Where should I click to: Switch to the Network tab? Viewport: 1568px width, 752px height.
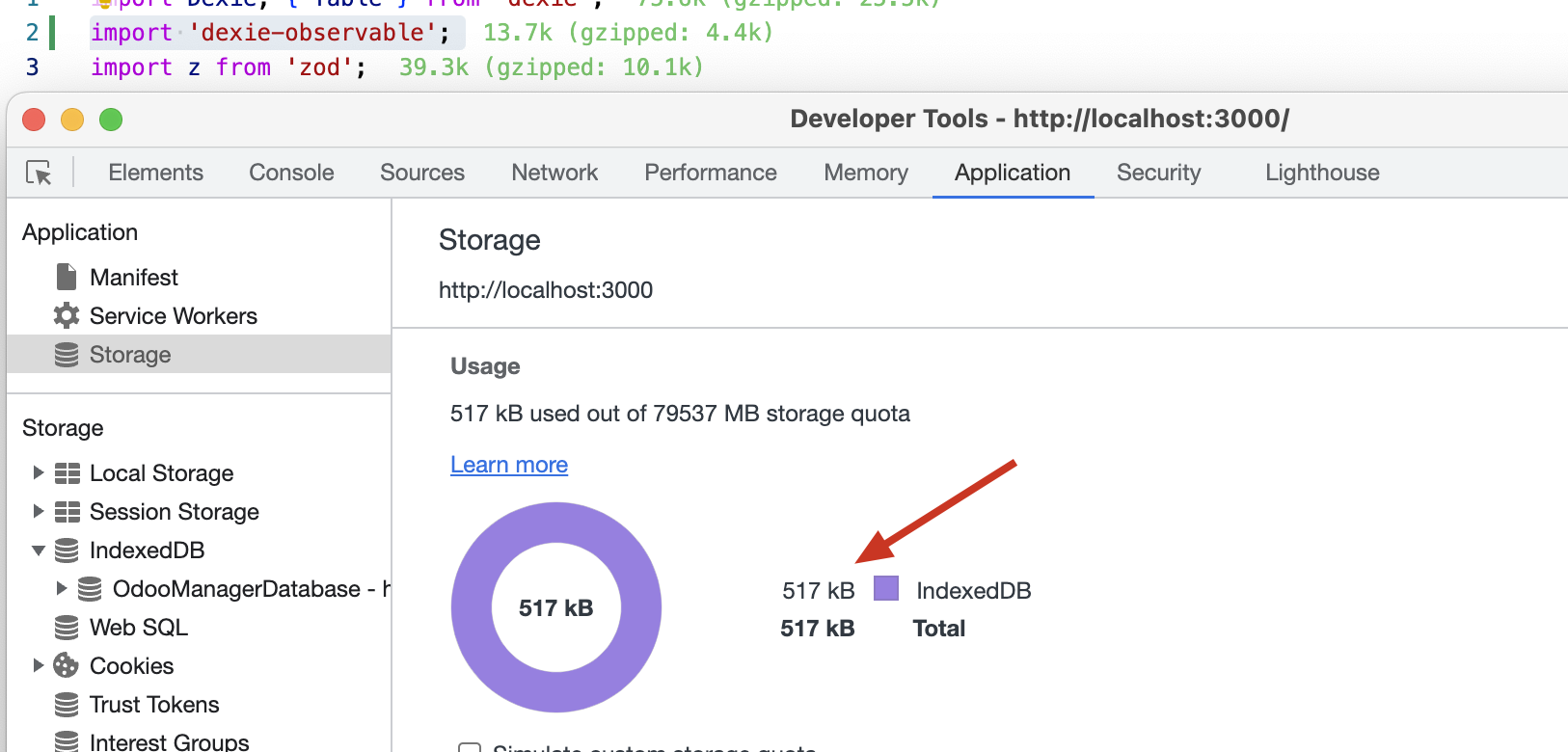(554, 173)
